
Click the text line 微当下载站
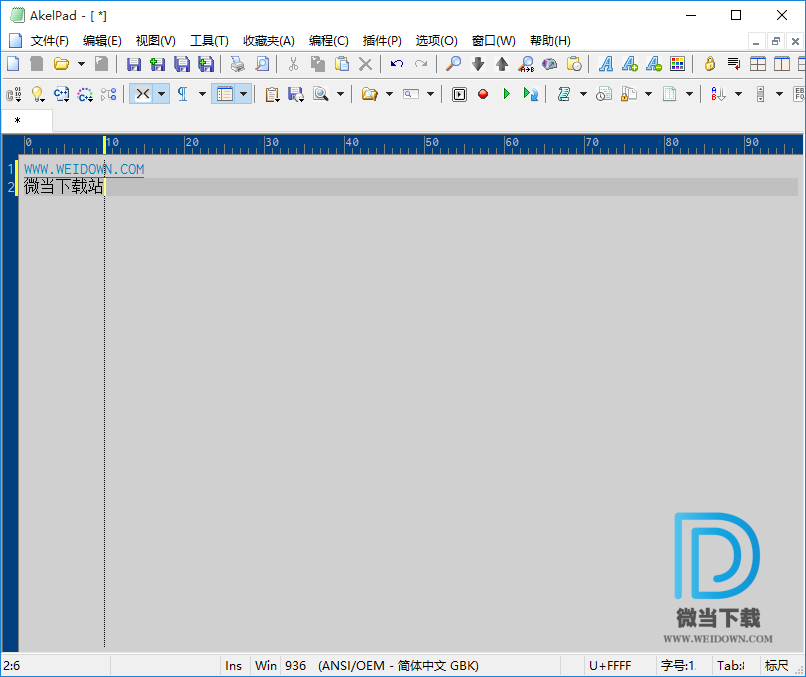(x=64, y=186)
